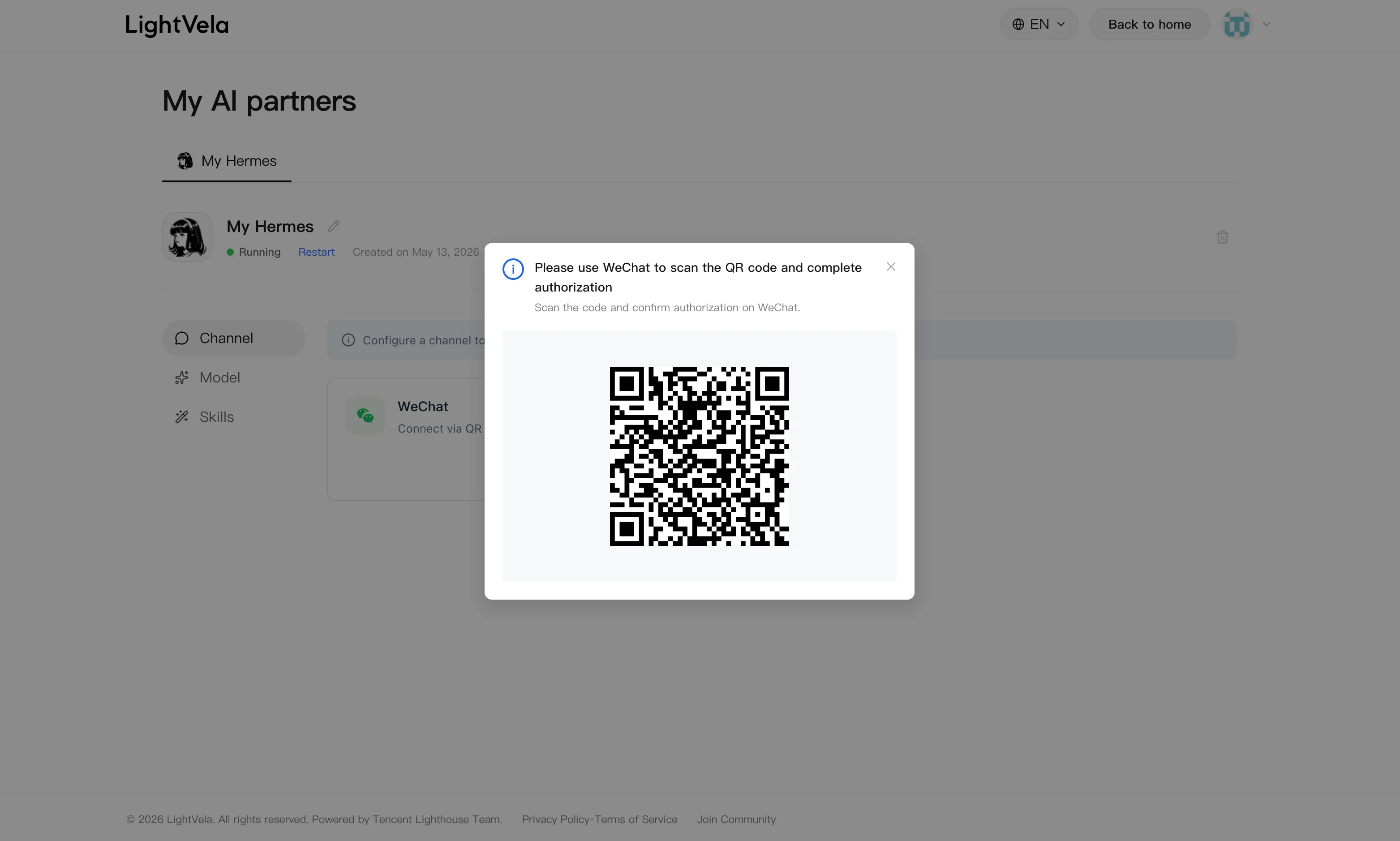This screenshot has height=841, width=1400.
Task: Click the 'Please use WeChat to scan' dialog title
Action: click(x=698, y=277)
